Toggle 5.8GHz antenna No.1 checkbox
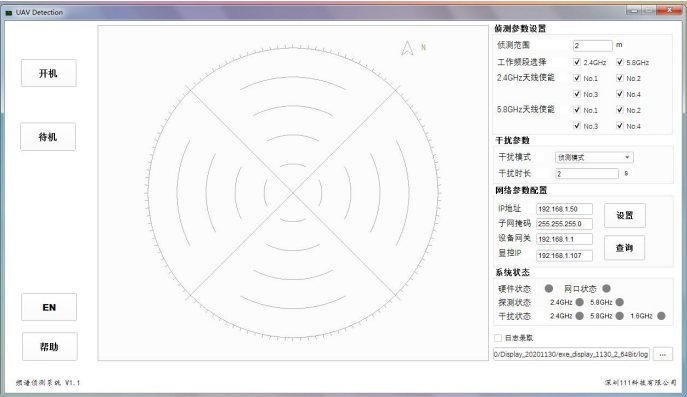This screenshot has width=687, height=397. pyautogui.click(x=577, y=110)
